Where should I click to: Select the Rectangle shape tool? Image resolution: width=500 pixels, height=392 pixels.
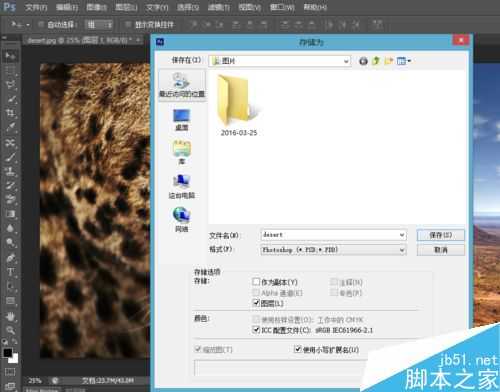tap(10, 301)
